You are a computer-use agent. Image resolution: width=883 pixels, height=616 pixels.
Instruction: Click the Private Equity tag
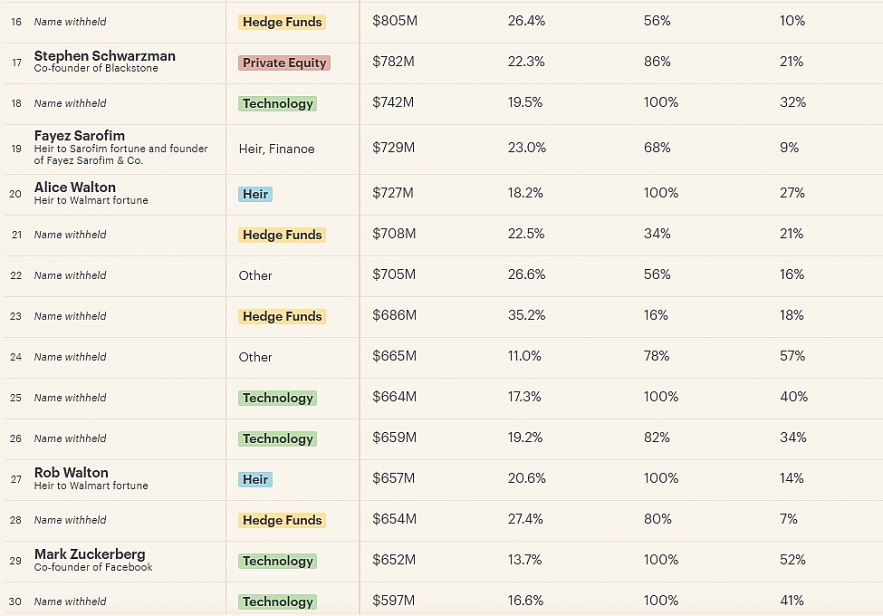coord(284,63)
